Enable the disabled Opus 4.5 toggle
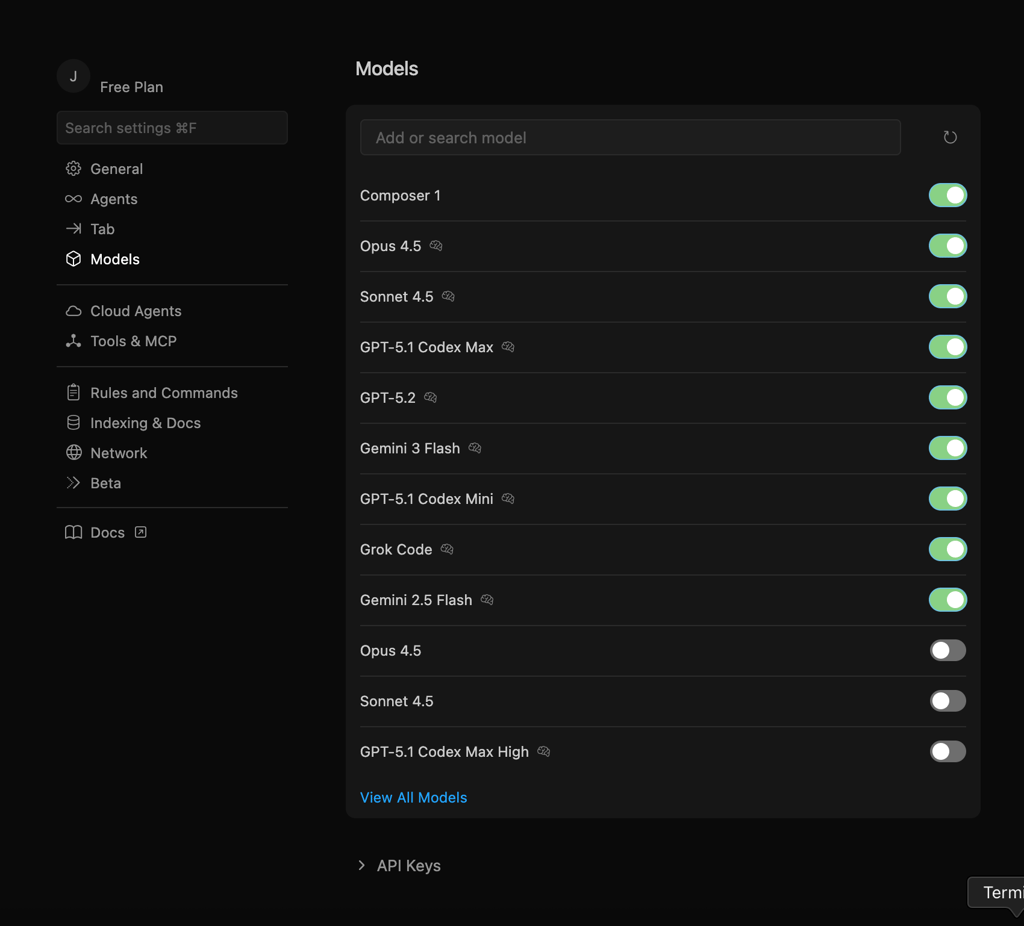The image size is (1024, 926). click(x=948, y=650)
